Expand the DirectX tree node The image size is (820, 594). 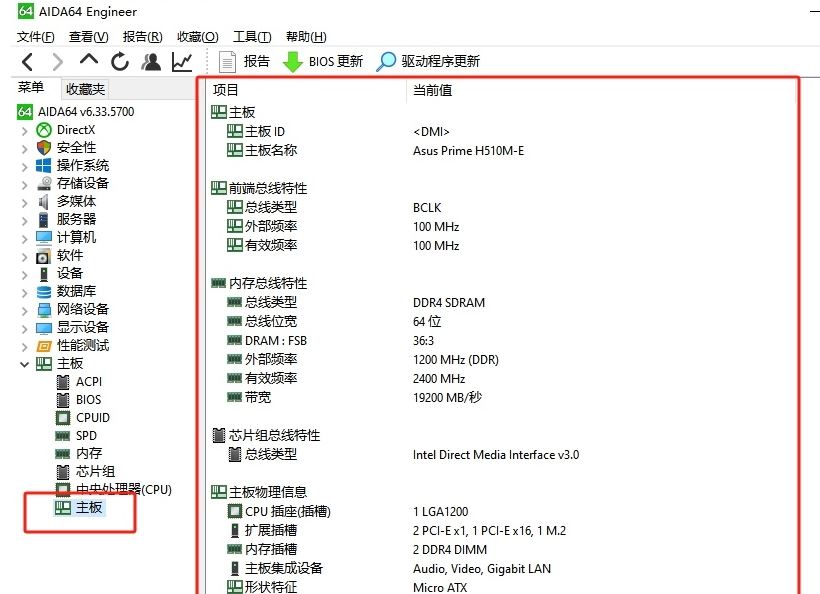click(x=24, y=130)
